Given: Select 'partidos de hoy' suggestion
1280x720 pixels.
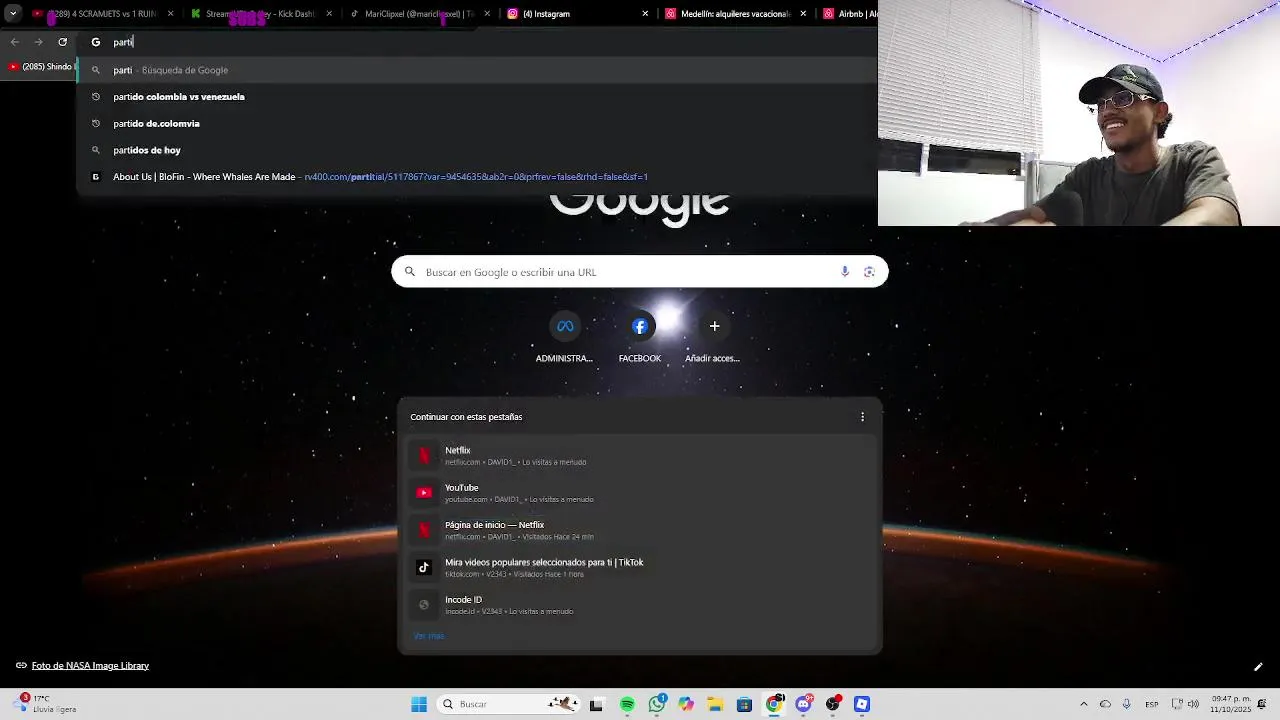Looking at the screenshot, I should 478,150.
